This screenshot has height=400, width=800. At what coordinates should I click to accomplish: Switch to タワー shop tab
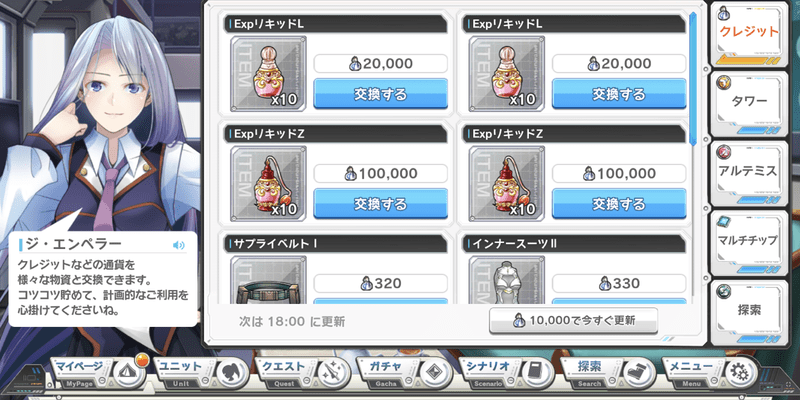click(x=749, y=104)
